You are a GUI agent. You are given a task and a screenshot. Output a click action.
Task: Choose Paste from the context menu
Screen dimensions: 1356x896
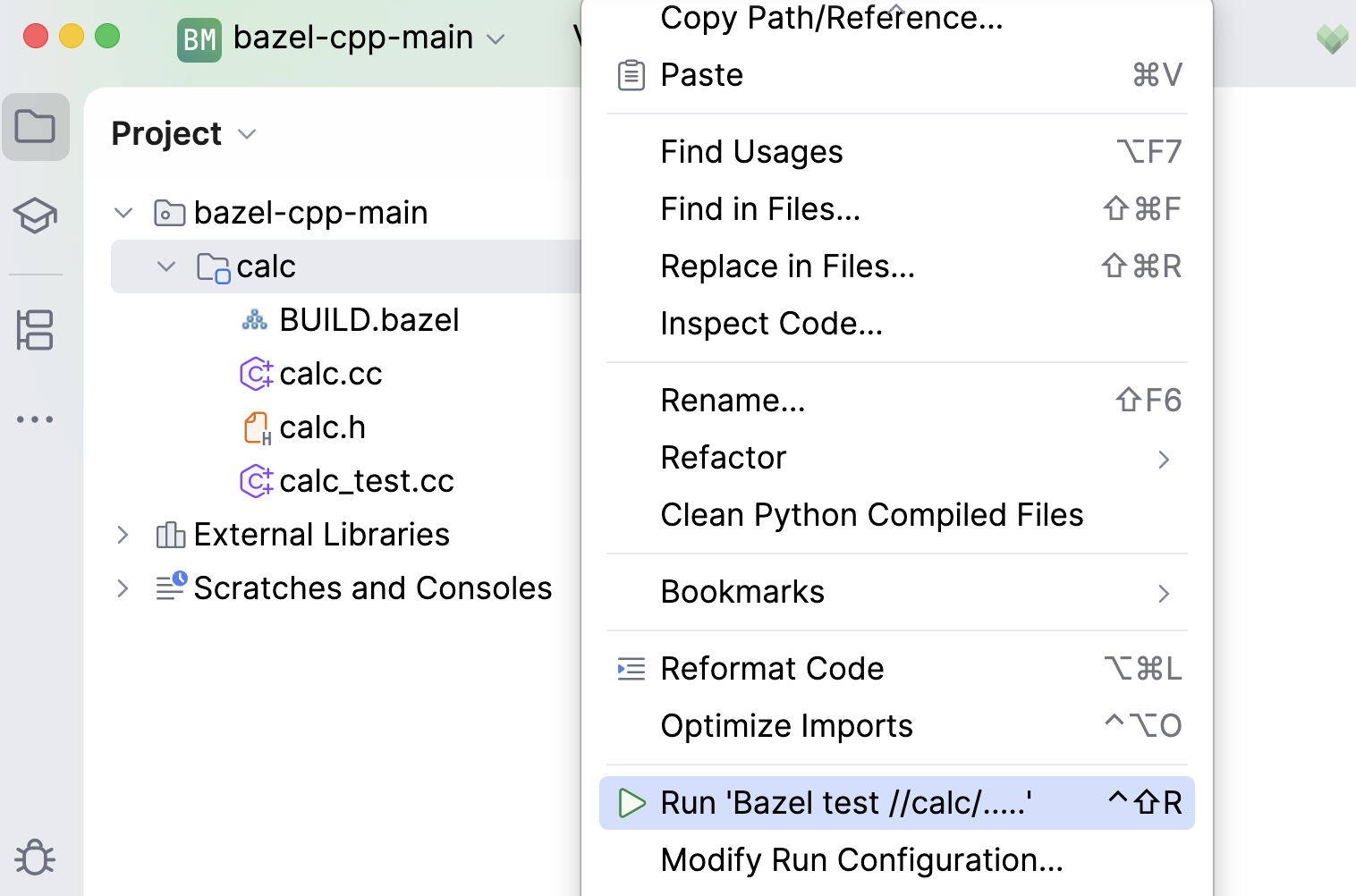tap(897, 75)
